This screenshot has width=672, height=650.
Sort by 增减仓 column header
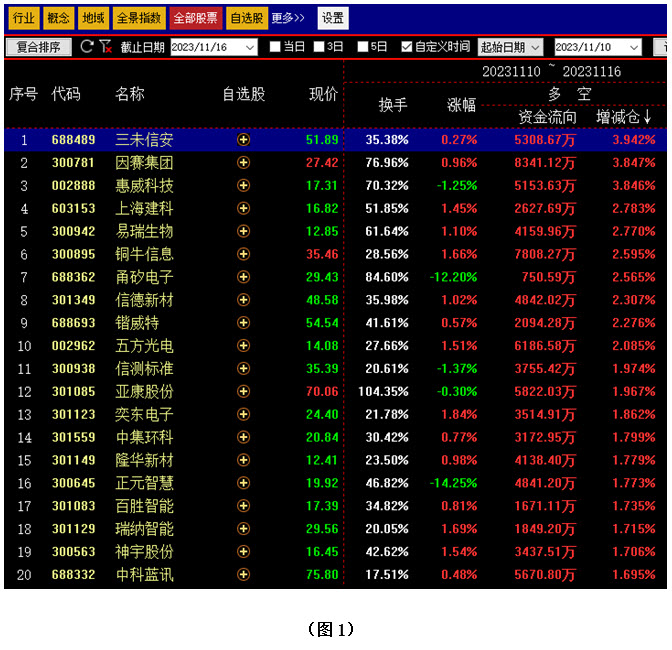[624, 117]
